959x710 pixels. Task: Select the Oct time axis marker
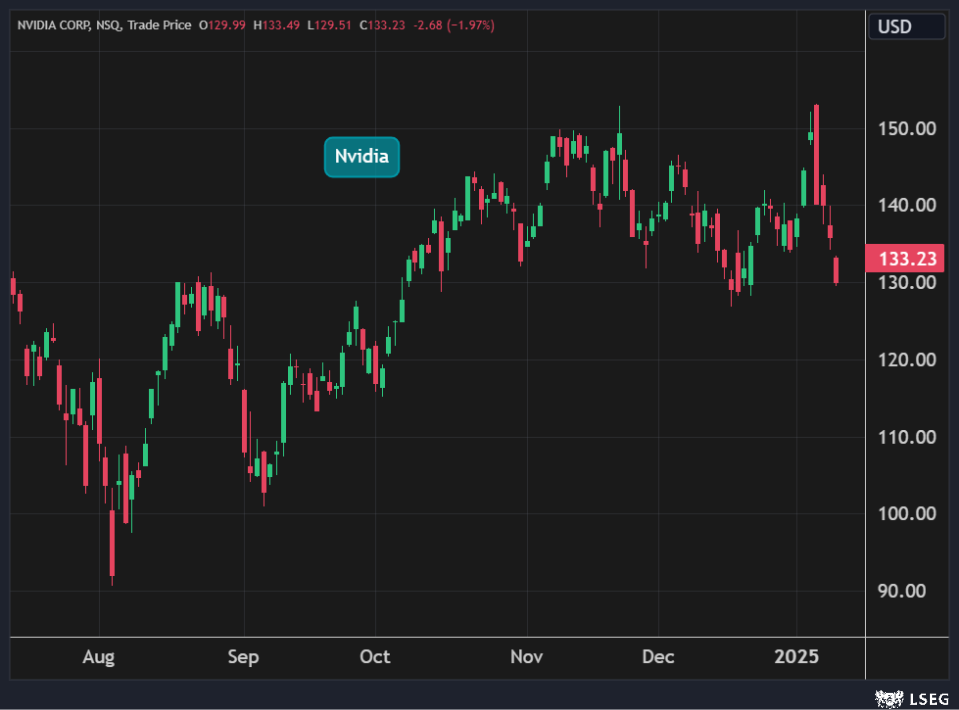(x=374, y=657)
